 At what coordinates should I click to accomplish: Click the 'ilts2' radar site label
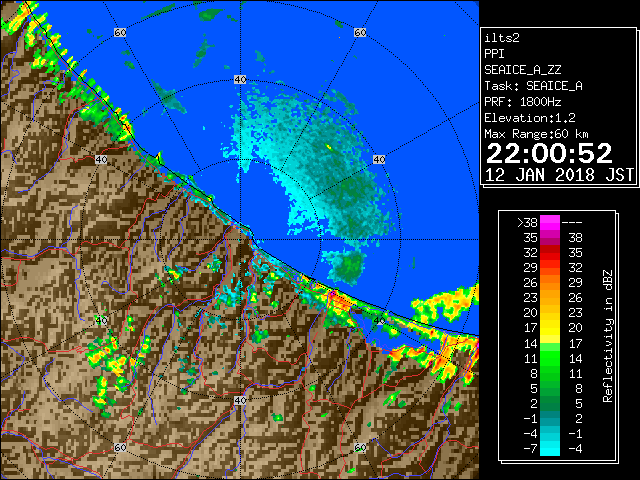tap(502, 38)
